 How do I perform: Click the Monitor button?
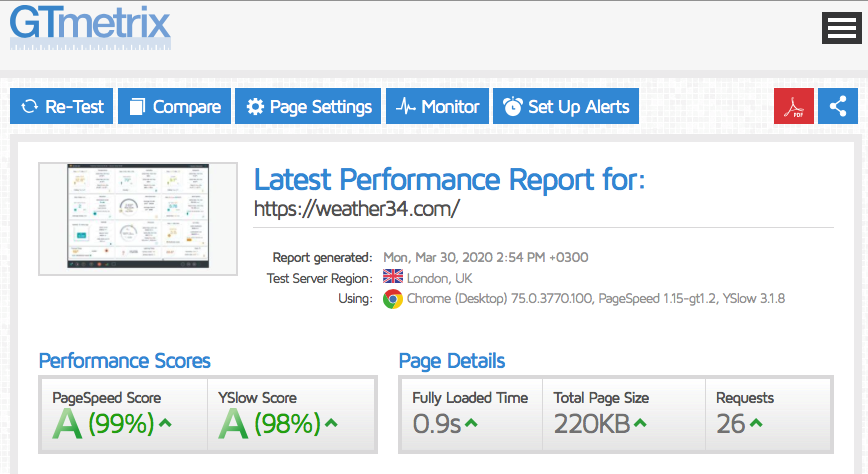coord(437,106)
